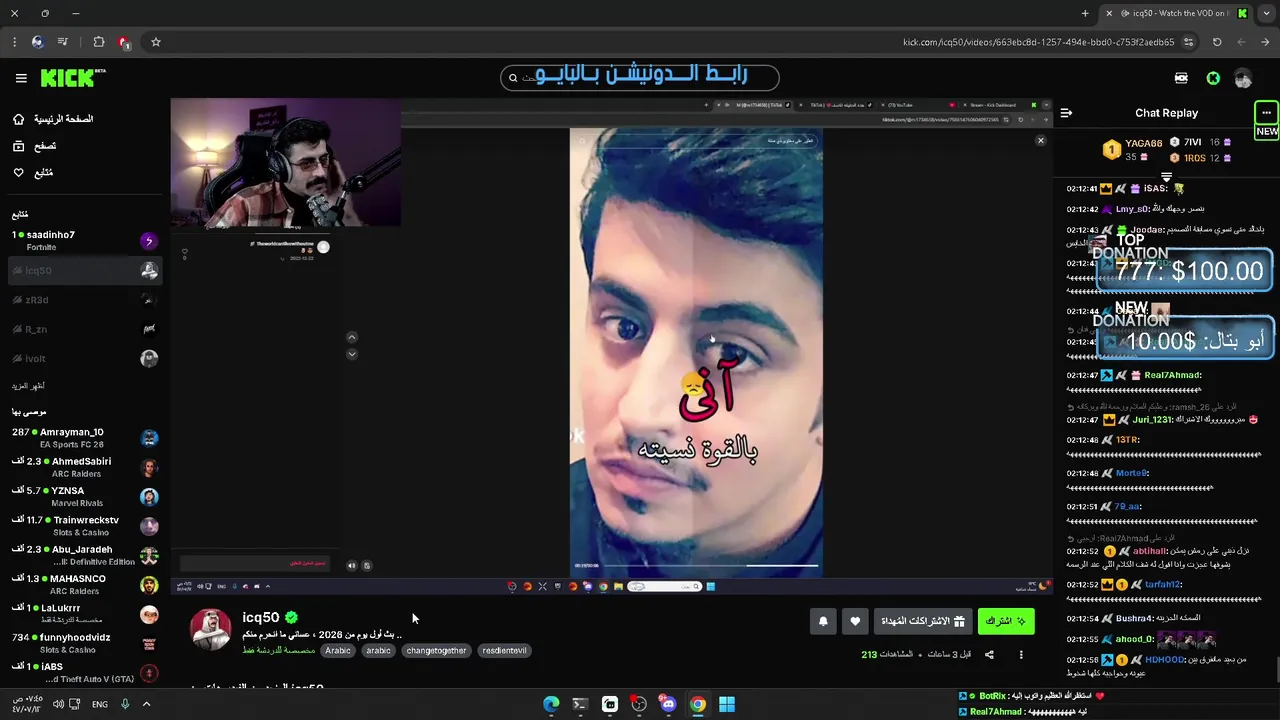Select icq50 in the followed channels list
The height and width of the screenshot is (720, 1280).
pyautogui.click(x=85, y=270)
